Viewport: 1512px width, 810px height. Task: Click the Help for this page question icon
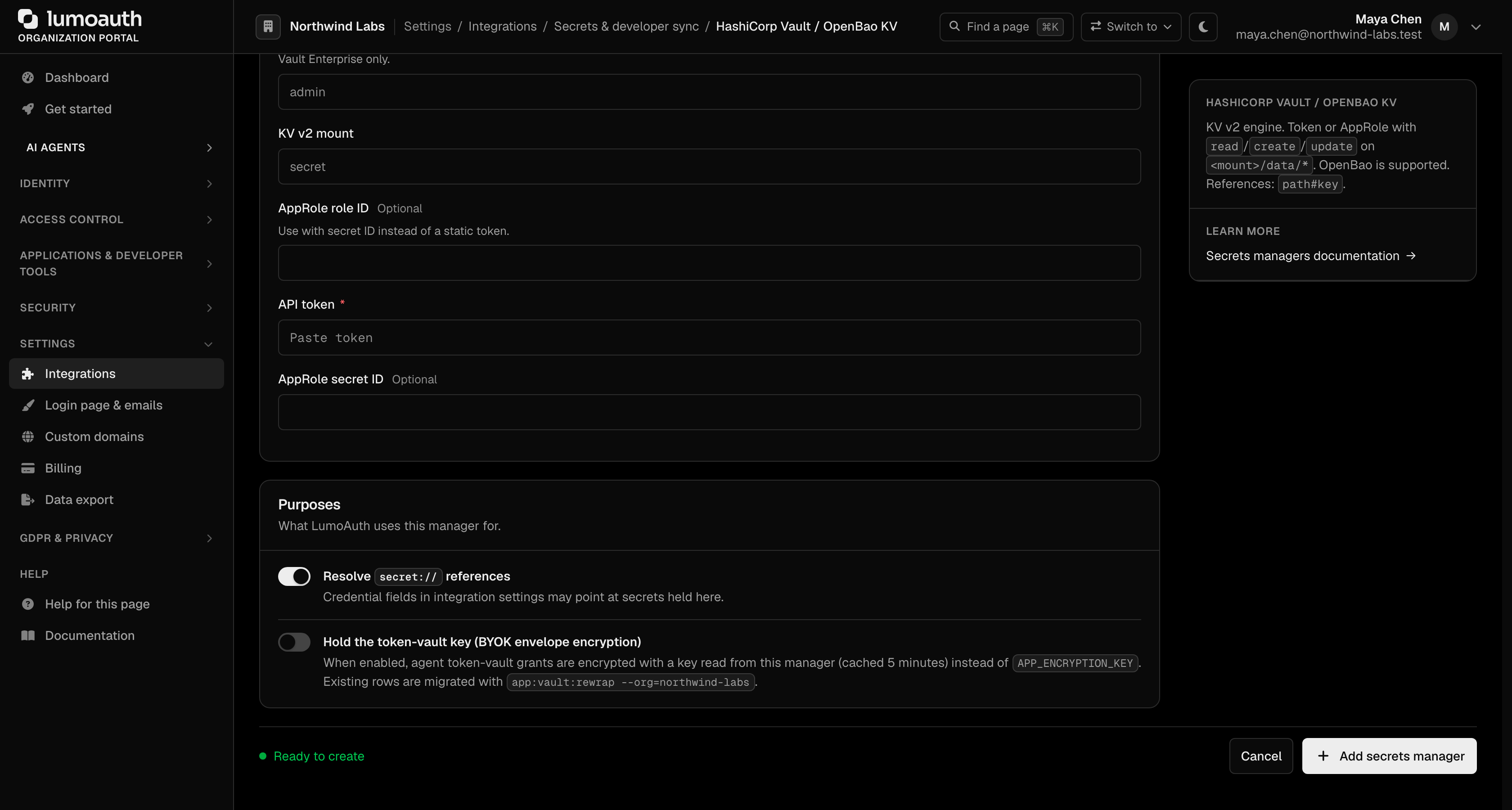point(27,604)
